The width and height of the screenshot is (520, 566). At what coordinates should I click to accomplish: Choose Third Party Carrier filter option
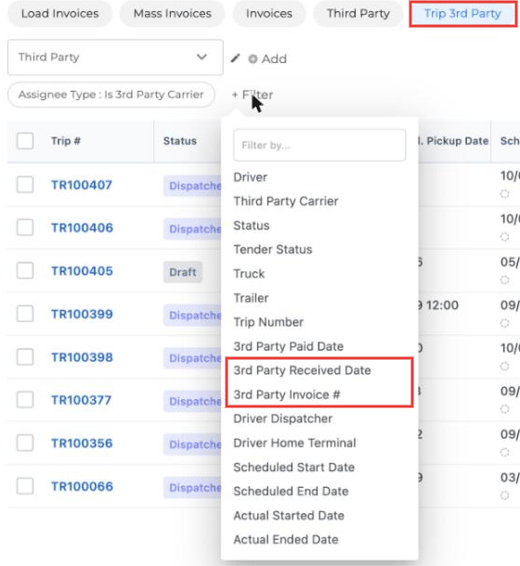(286, 201)
